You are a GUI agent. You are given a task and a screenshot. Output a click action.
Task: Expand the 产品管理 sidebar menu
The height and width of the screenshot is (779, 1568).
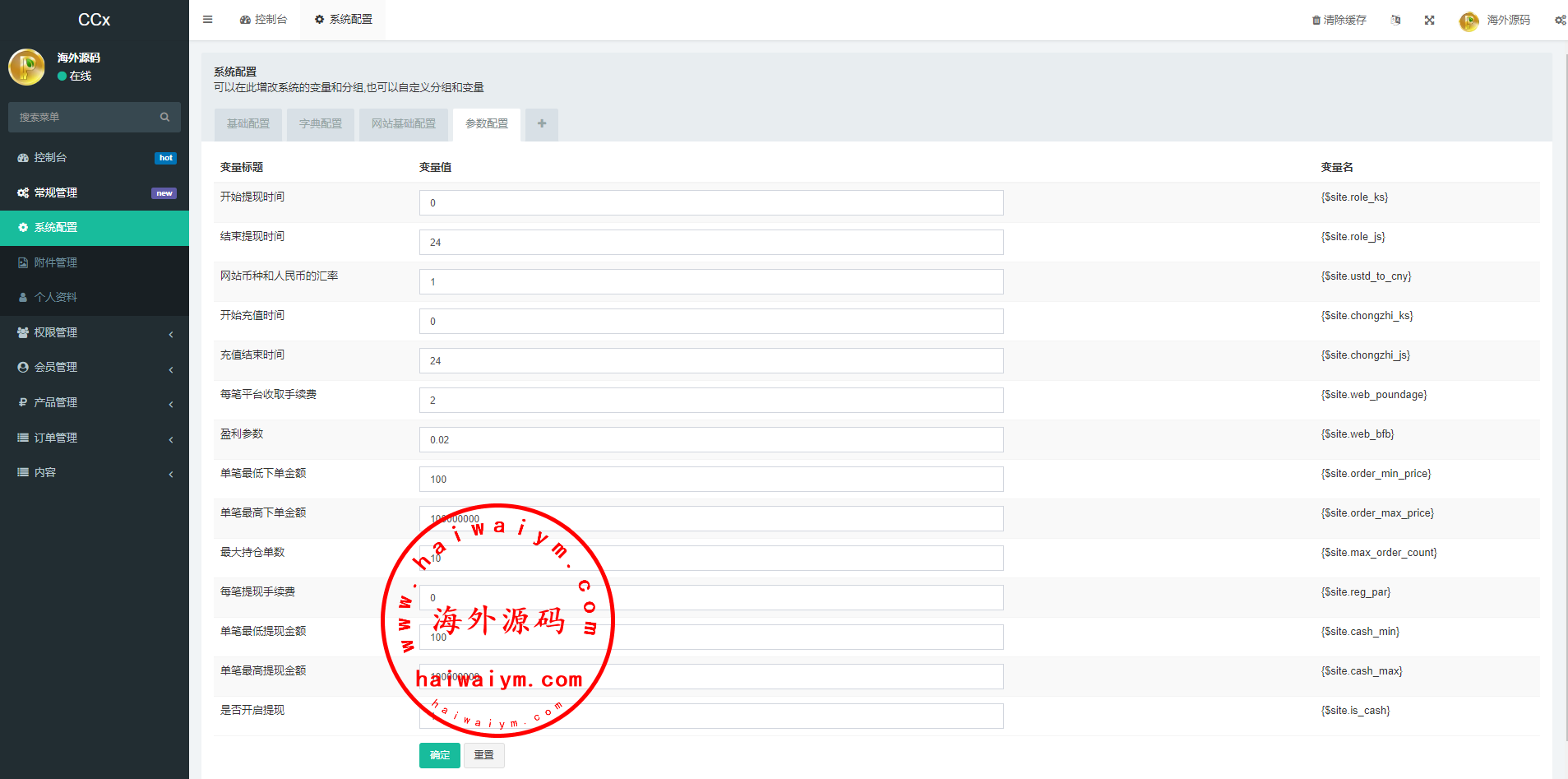click(94, 402)
